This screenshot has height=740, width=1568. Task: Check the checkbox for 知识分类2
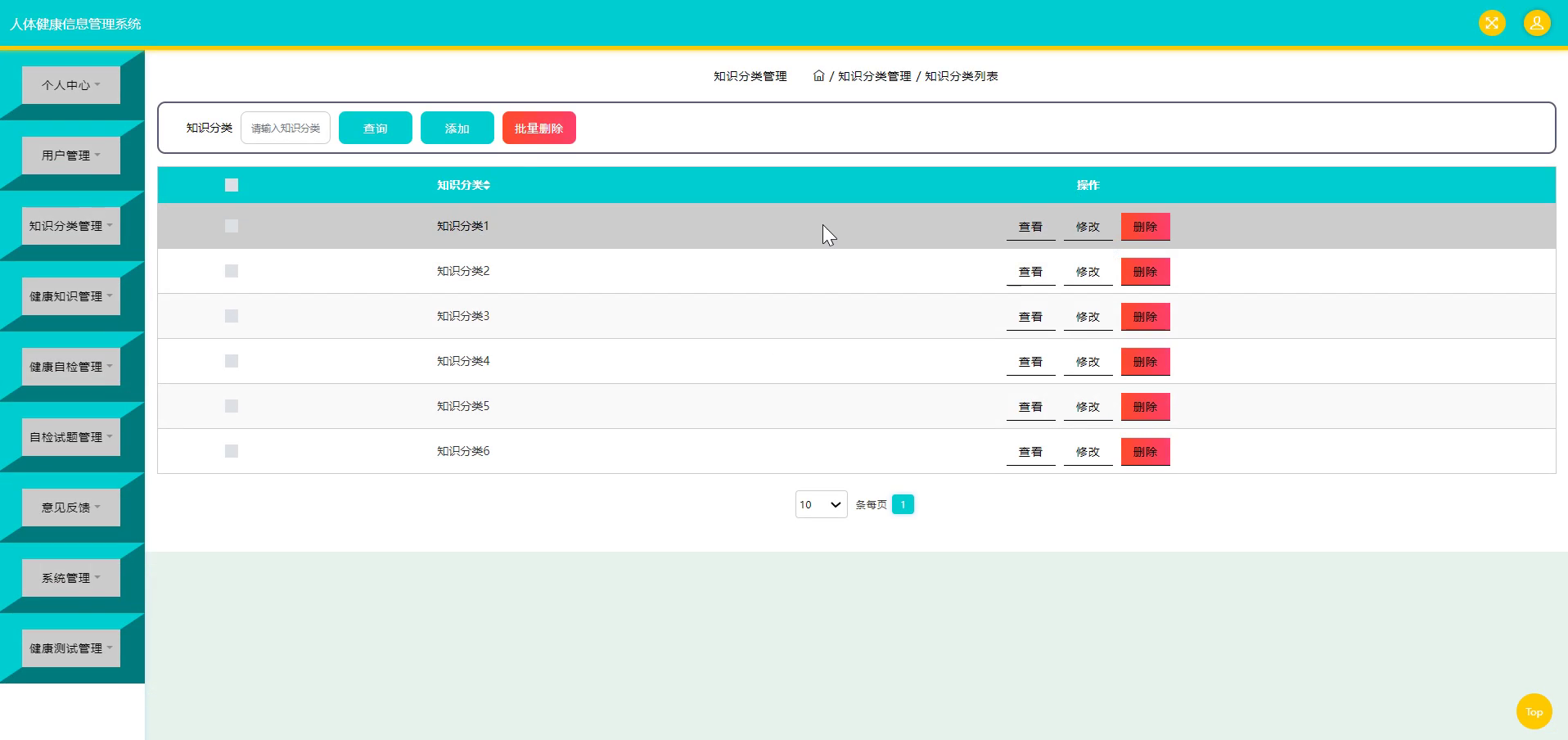click(232, 271)
